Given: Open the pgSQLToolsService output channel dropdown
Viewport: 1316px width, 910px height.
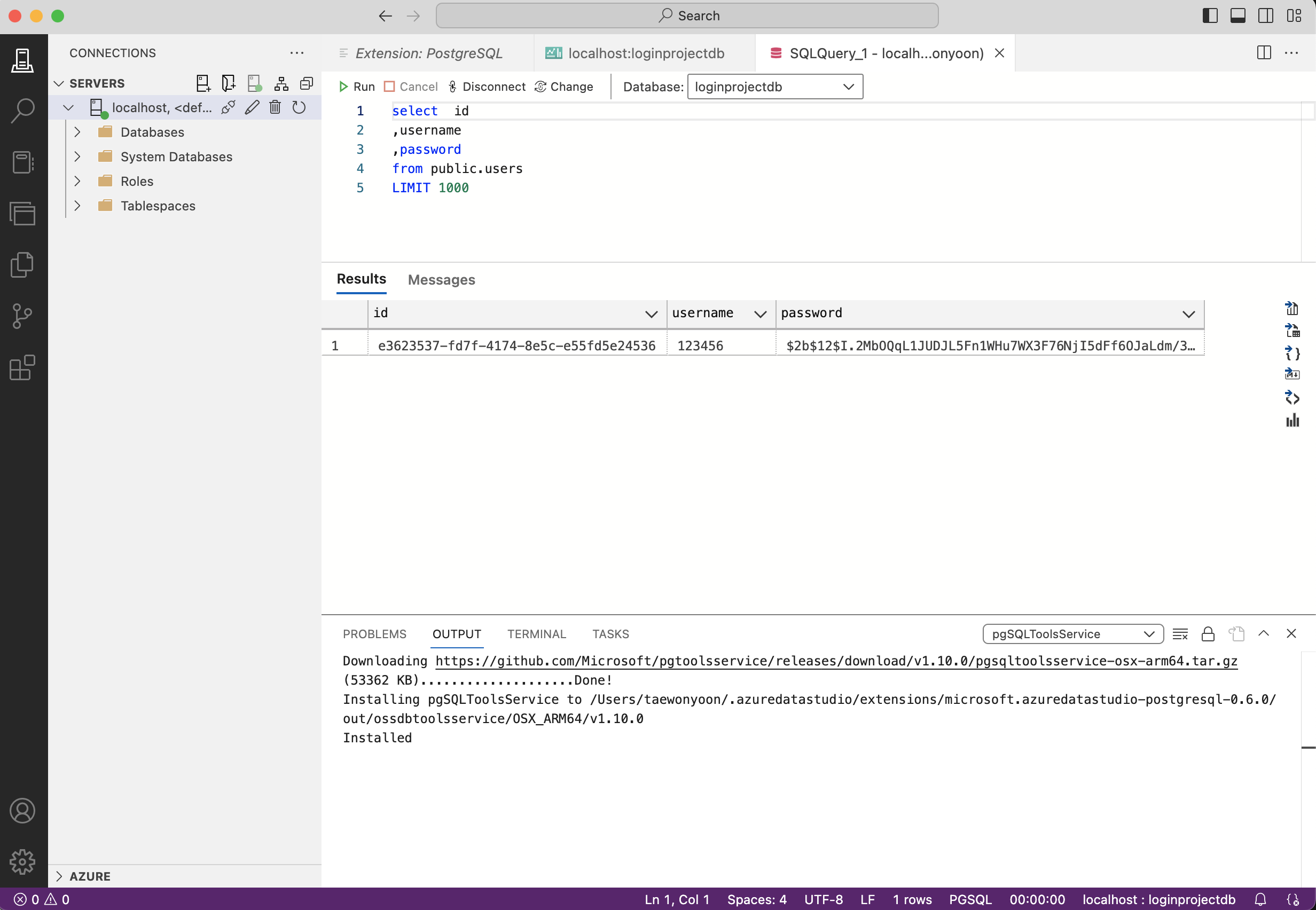Looking at the screenshot, I should (1072, 634).
